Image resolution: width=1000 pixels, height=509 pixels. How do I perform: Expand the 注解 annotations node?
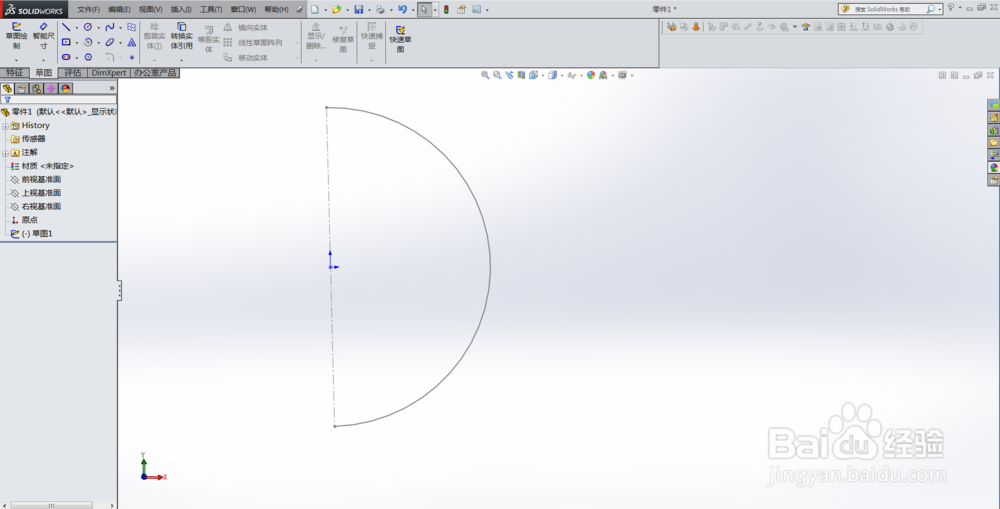(x=5, y=153)
